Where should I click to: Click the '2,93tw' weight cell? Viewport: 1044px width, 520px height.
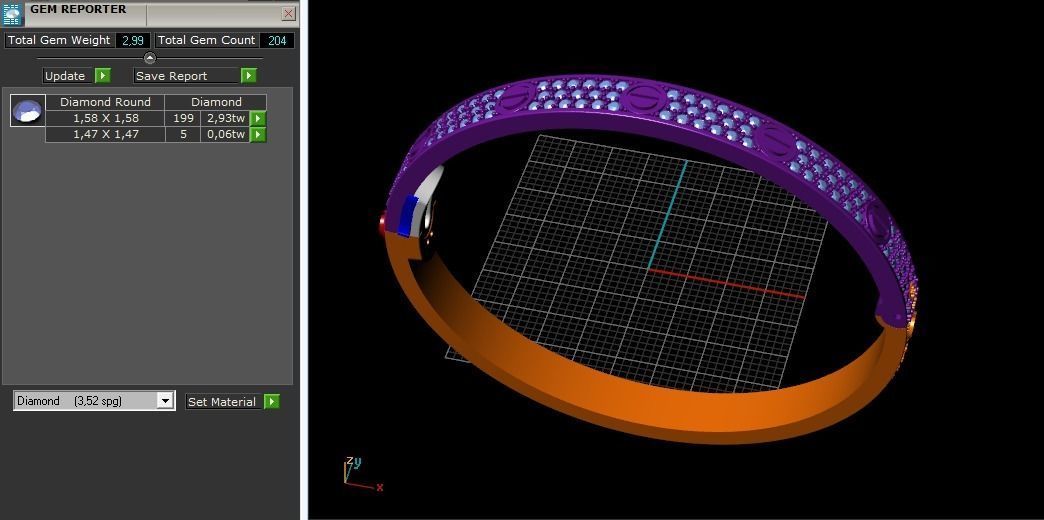226,119
